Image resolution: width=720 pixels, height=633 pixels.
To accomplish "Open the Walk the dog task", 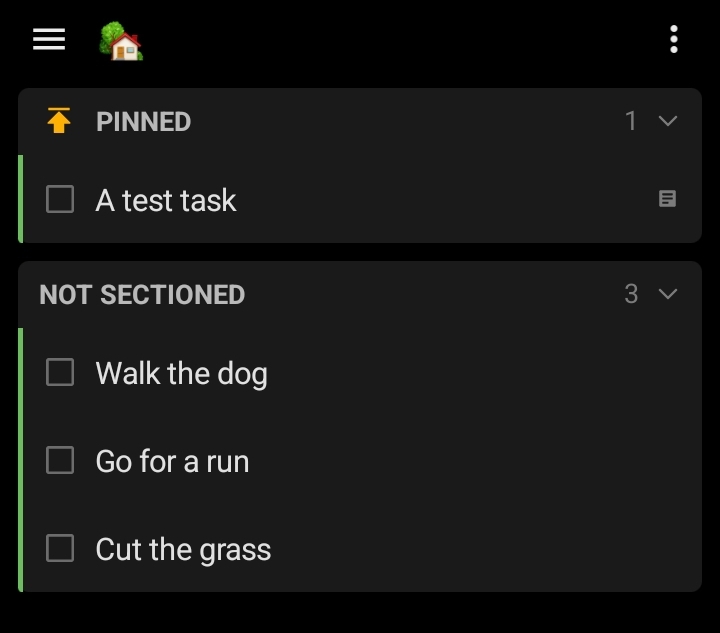I will click(x=181, y=374).
